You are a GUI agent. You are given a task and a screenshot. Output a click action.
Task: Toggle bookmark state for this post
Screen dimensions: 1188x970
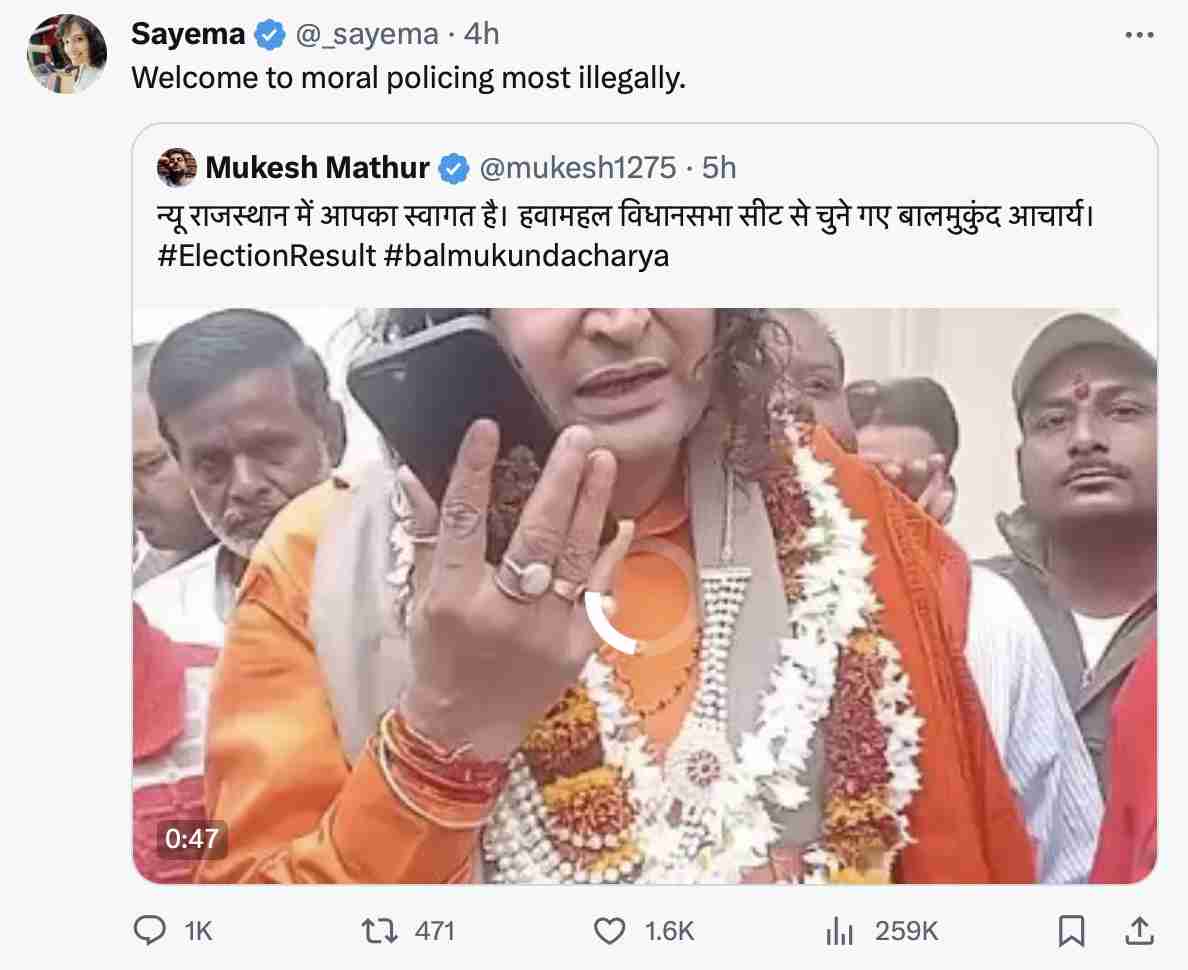click(1072, 930)
